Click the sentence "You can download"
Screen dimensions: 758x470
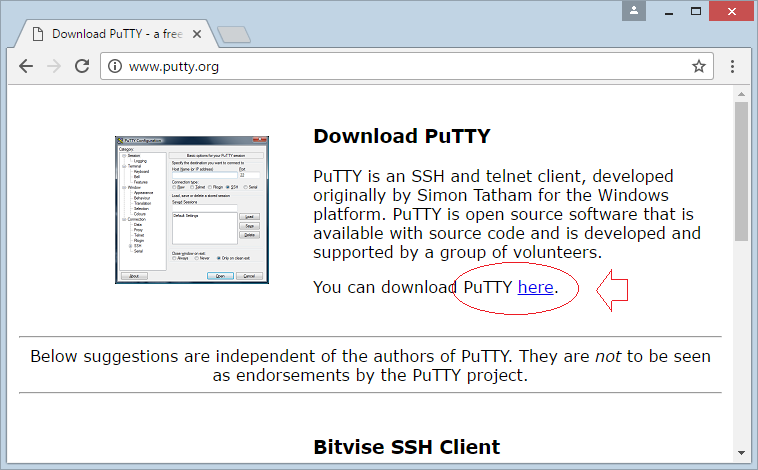pos(385,287)
